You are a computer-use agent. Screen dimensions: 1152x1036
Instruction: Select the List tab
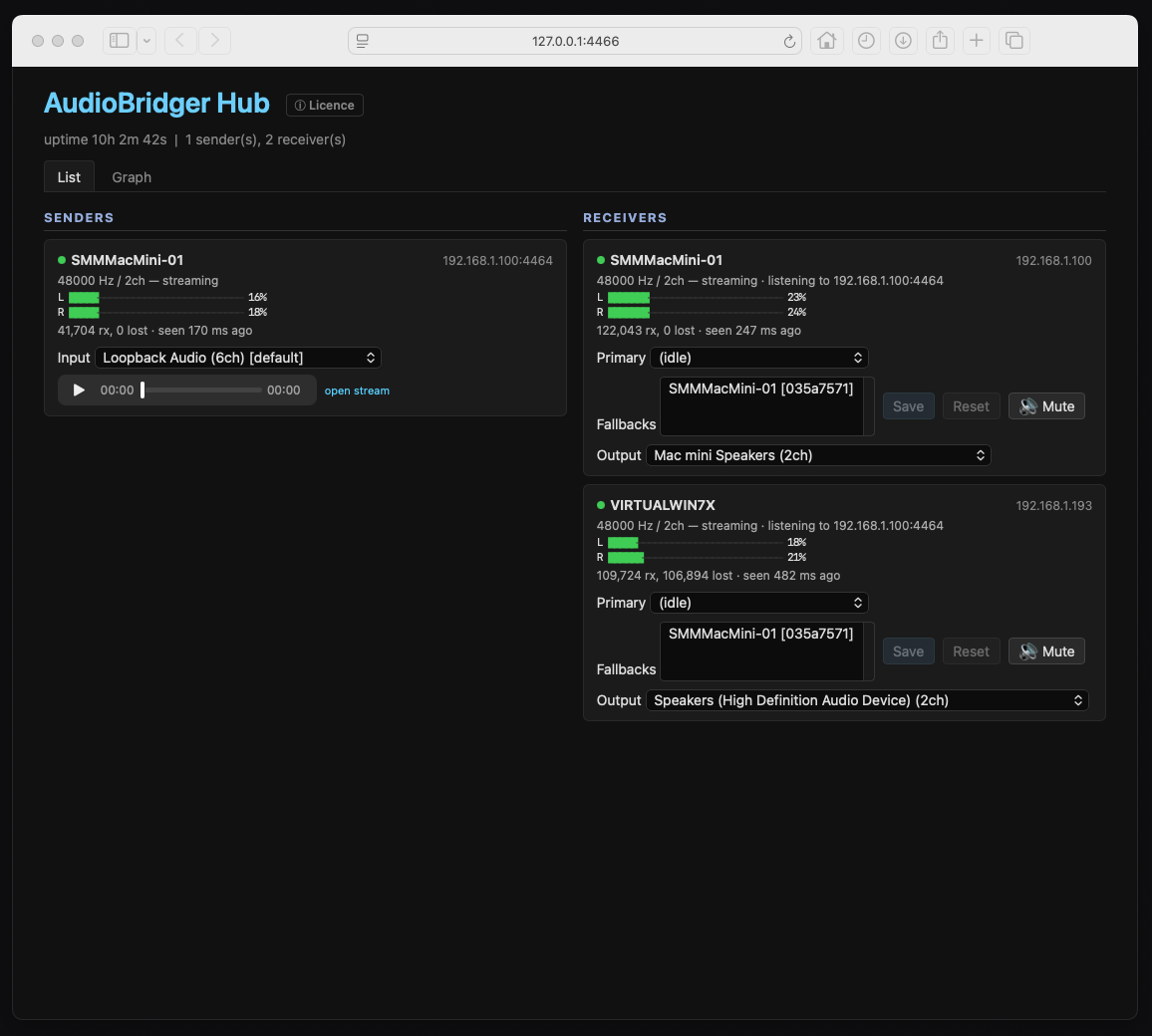click(69, 177)
